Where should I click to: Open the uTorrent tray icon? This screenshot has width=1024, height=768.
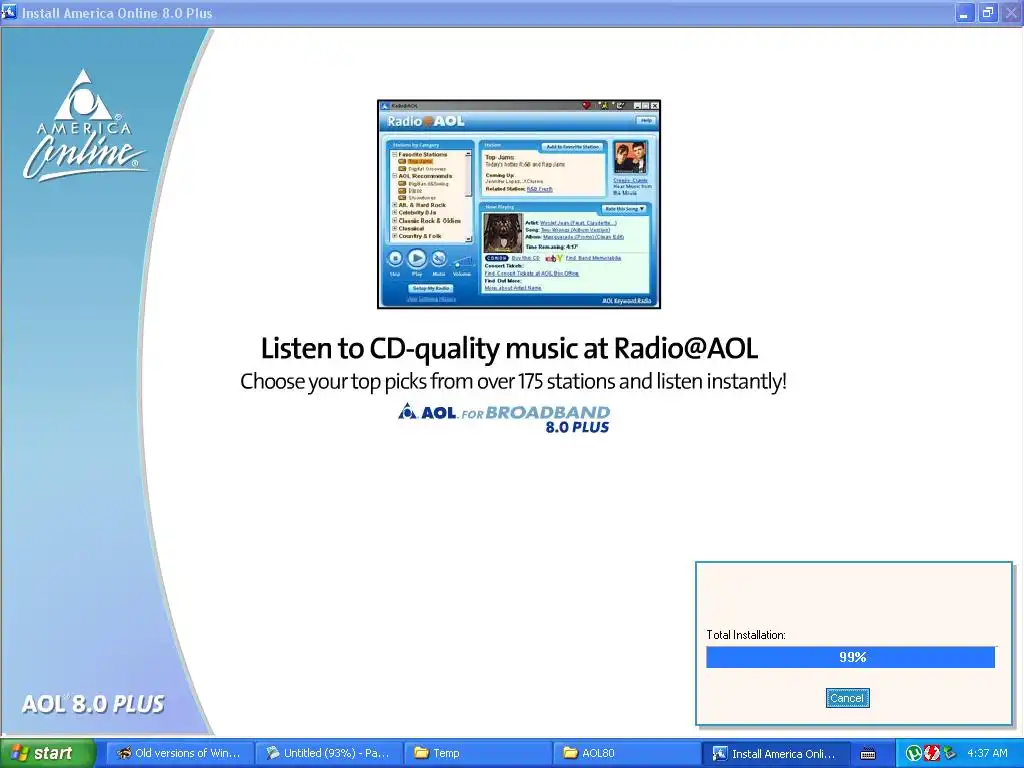coord(914,753)
